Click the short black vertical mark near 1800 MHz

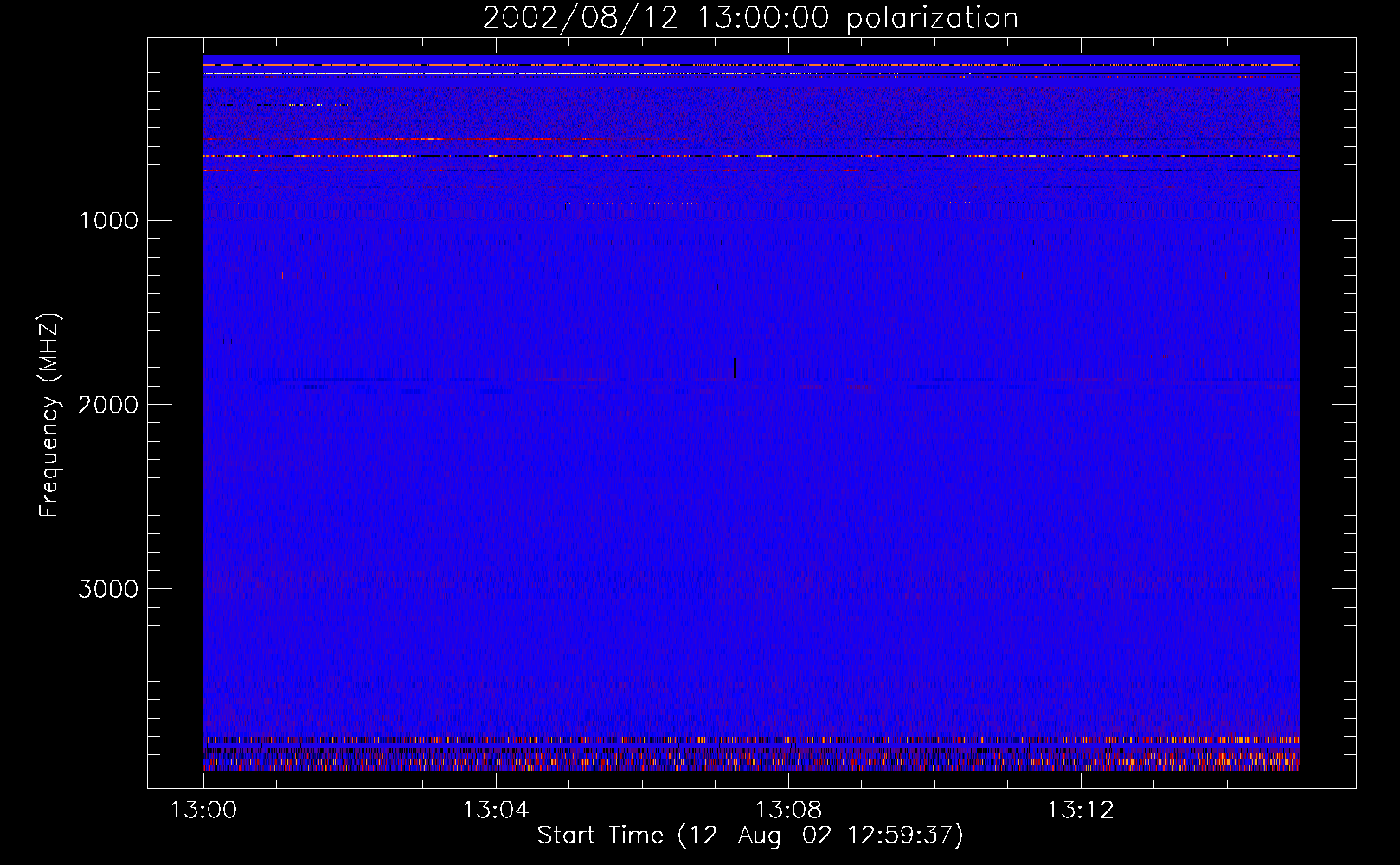coord(735,368)
